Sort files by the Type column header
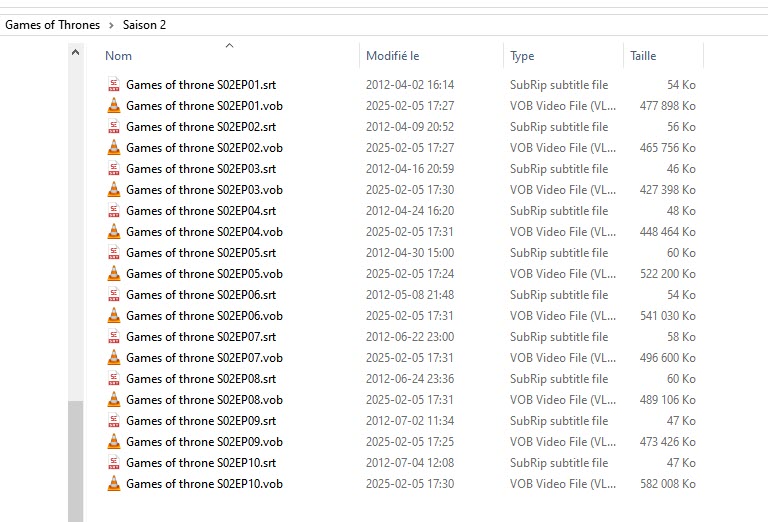The width and height of the screenshot is (768, 522). coord(522,56)
